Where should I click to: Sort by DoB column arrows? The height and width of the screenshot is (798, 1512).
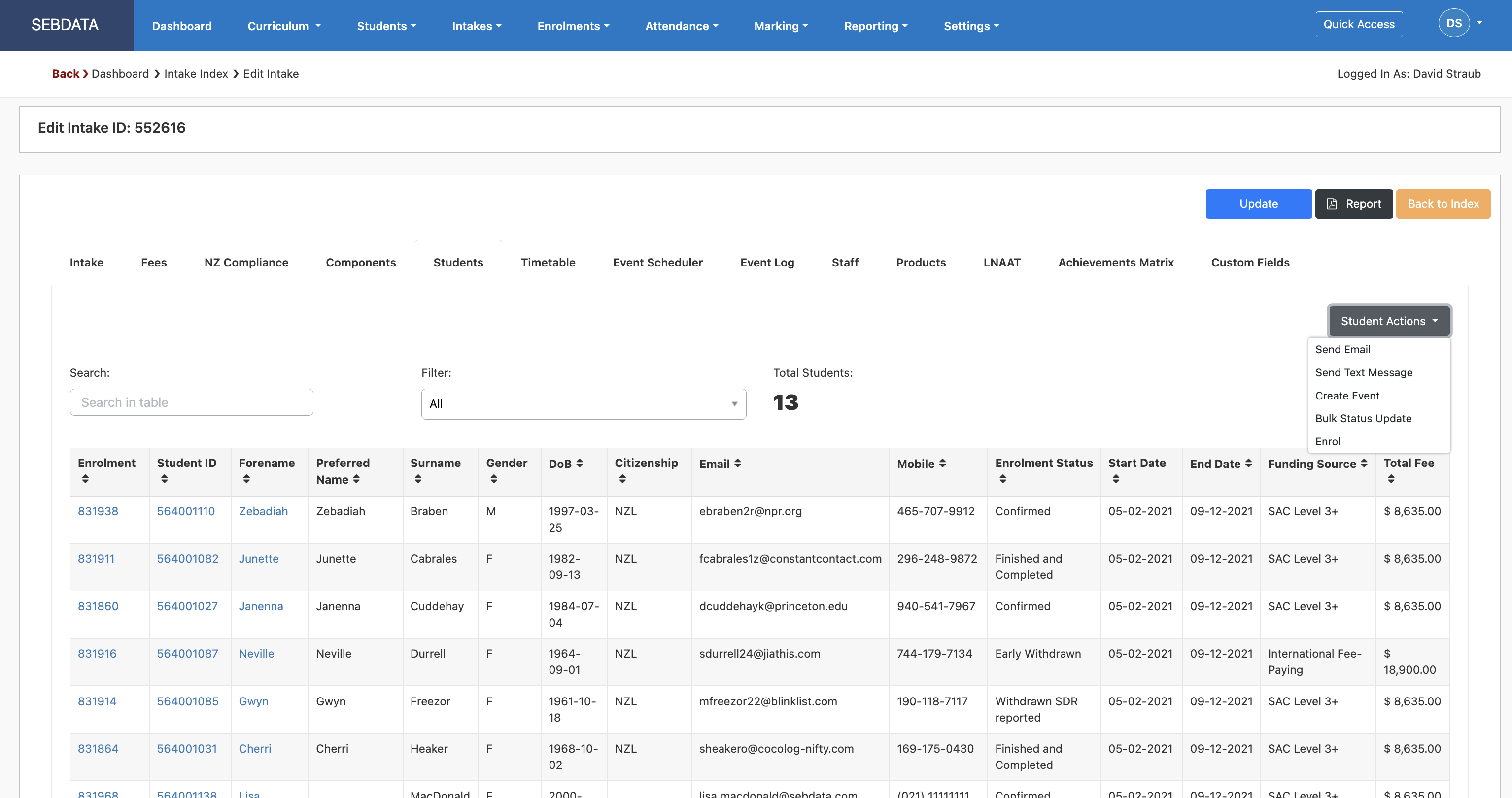(x=580, y=463)
